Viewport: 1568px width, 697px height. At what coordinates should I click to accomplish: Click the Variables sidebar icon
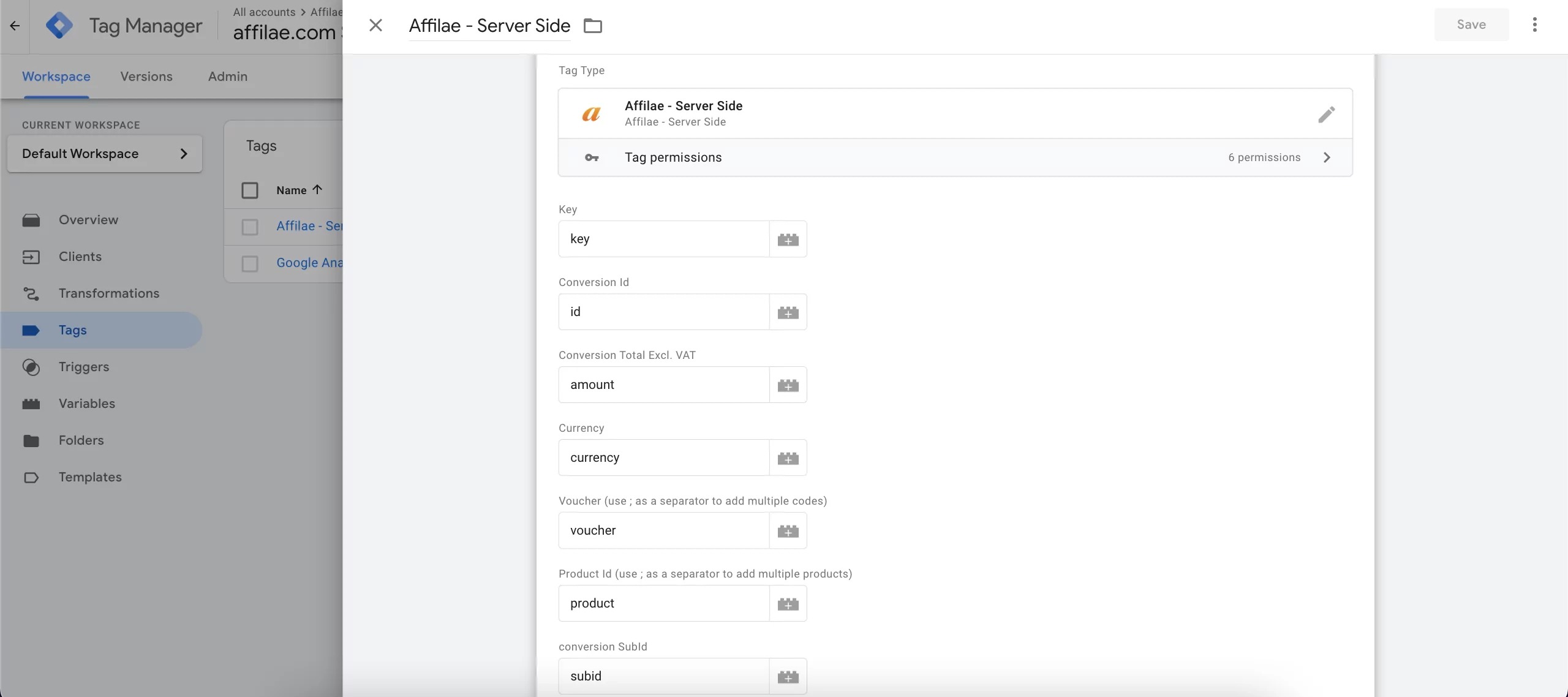(x=31, y=404)
